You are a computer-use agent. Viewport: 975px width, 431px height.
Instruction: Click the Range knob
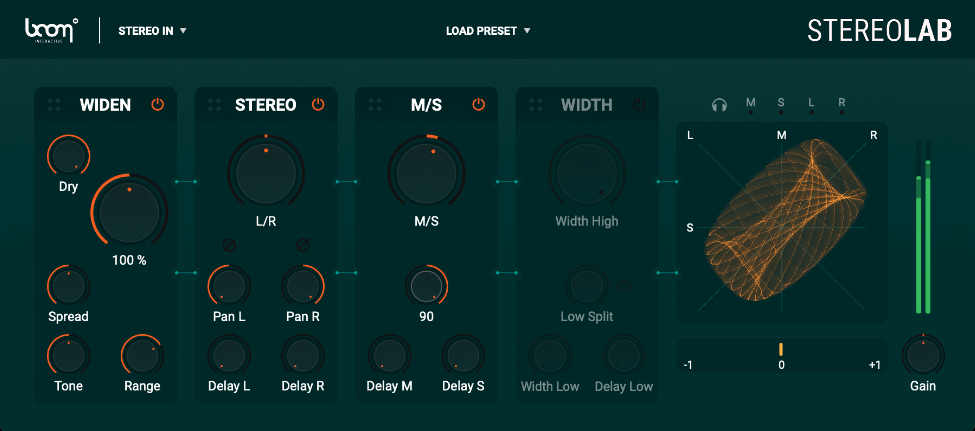point(142,356)
